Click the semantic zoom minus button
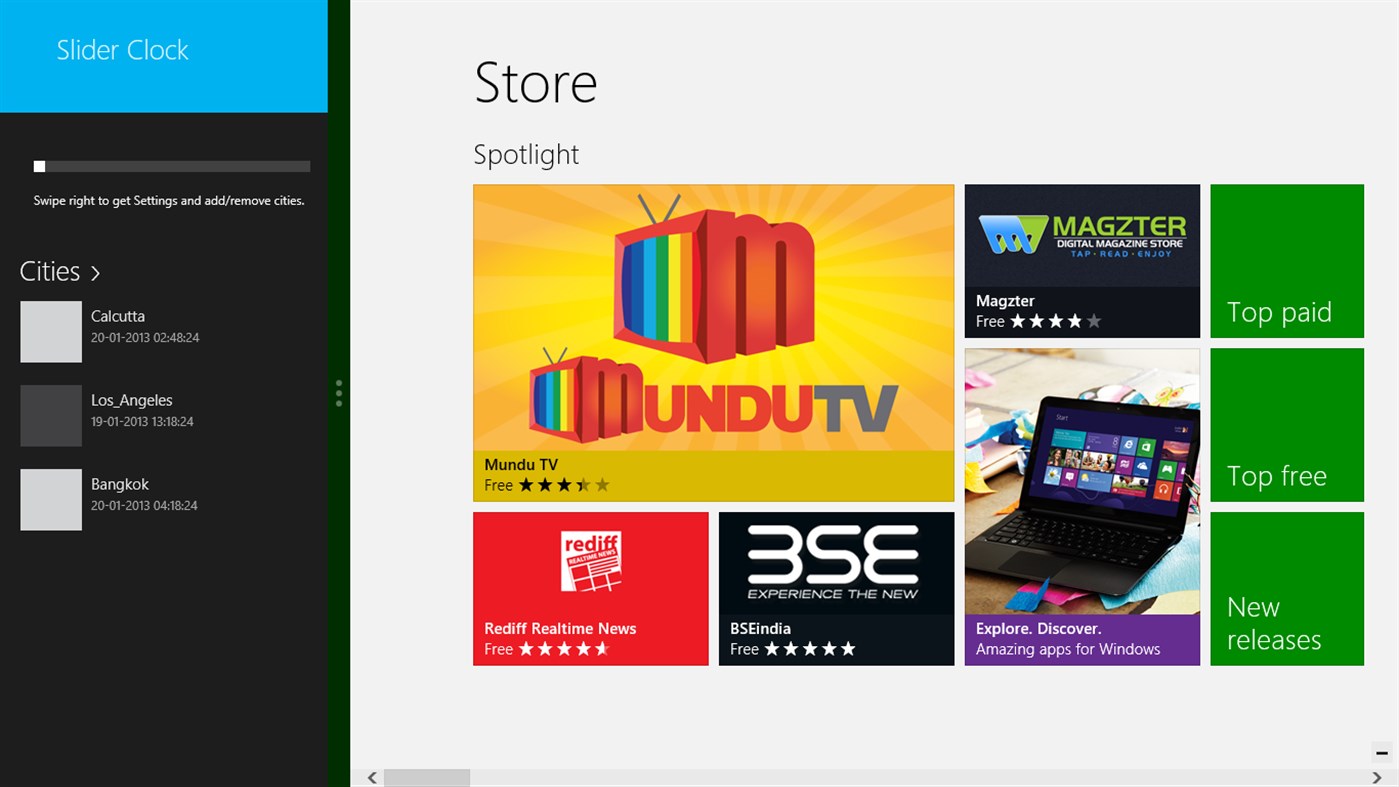This screenshot has width=1399, height=787. pos(1382,753)
